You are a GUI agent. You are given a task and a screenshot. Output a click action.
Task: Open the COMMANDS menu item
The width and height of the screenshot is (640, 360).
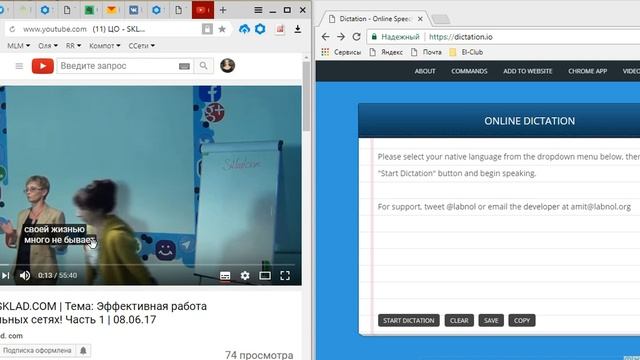(x=469, y=71)
